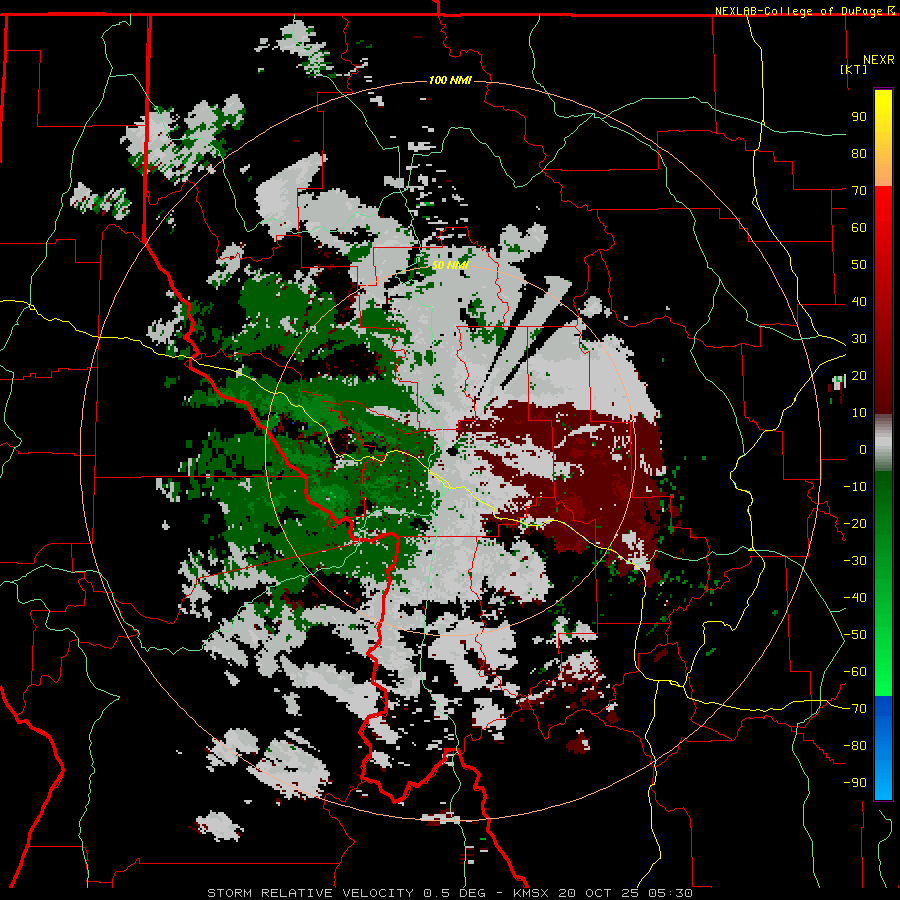Click the STORM RELATIVE VELOCITY product title
Image resolution: width=900 pixels, height=900 pixels.
pyautogui.click(x=310, y=893)
